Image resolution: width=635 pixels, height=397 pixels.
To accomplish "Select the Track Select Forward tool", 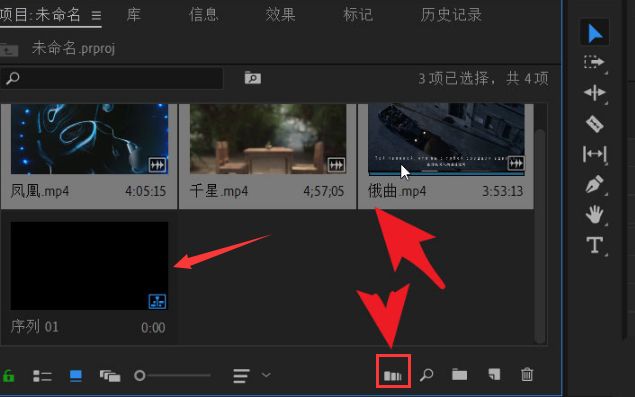I will (595, 62).
